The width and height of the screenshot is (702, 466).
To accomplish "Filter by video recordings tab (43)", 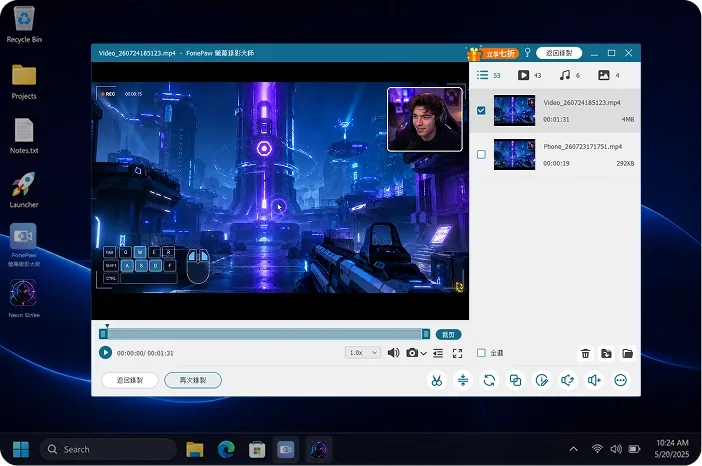I will 529,75.
